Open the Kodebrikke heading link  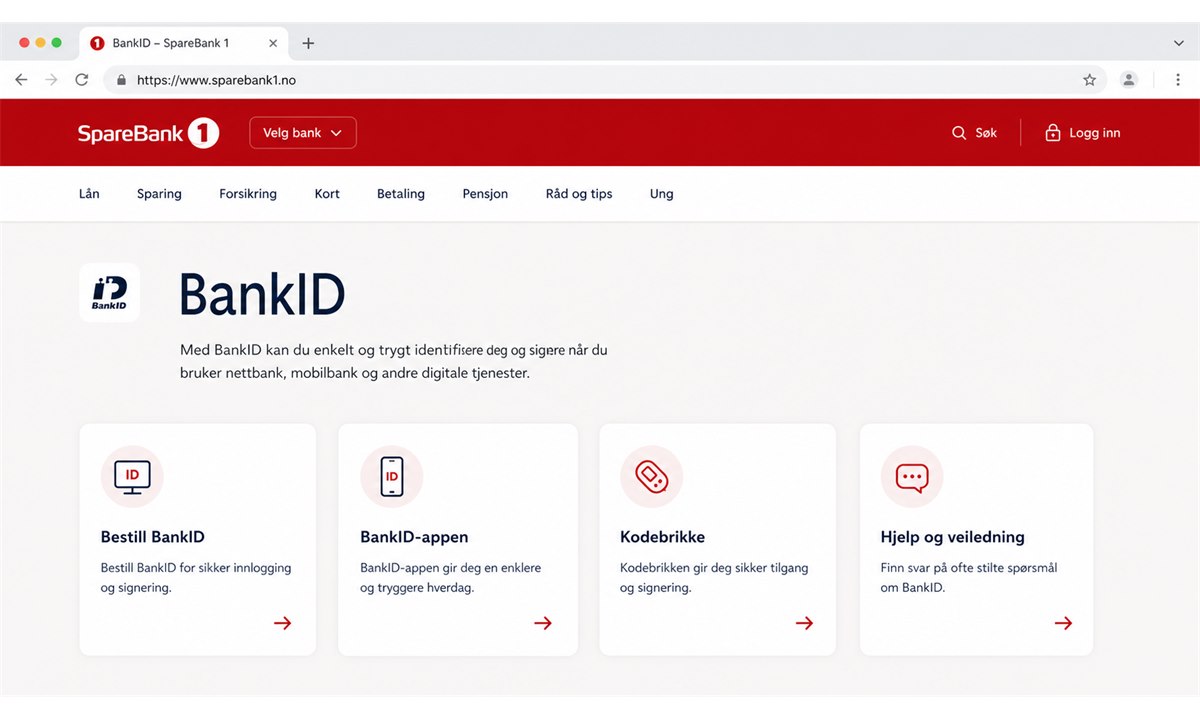pyautogui.click(x=662, y=537)
